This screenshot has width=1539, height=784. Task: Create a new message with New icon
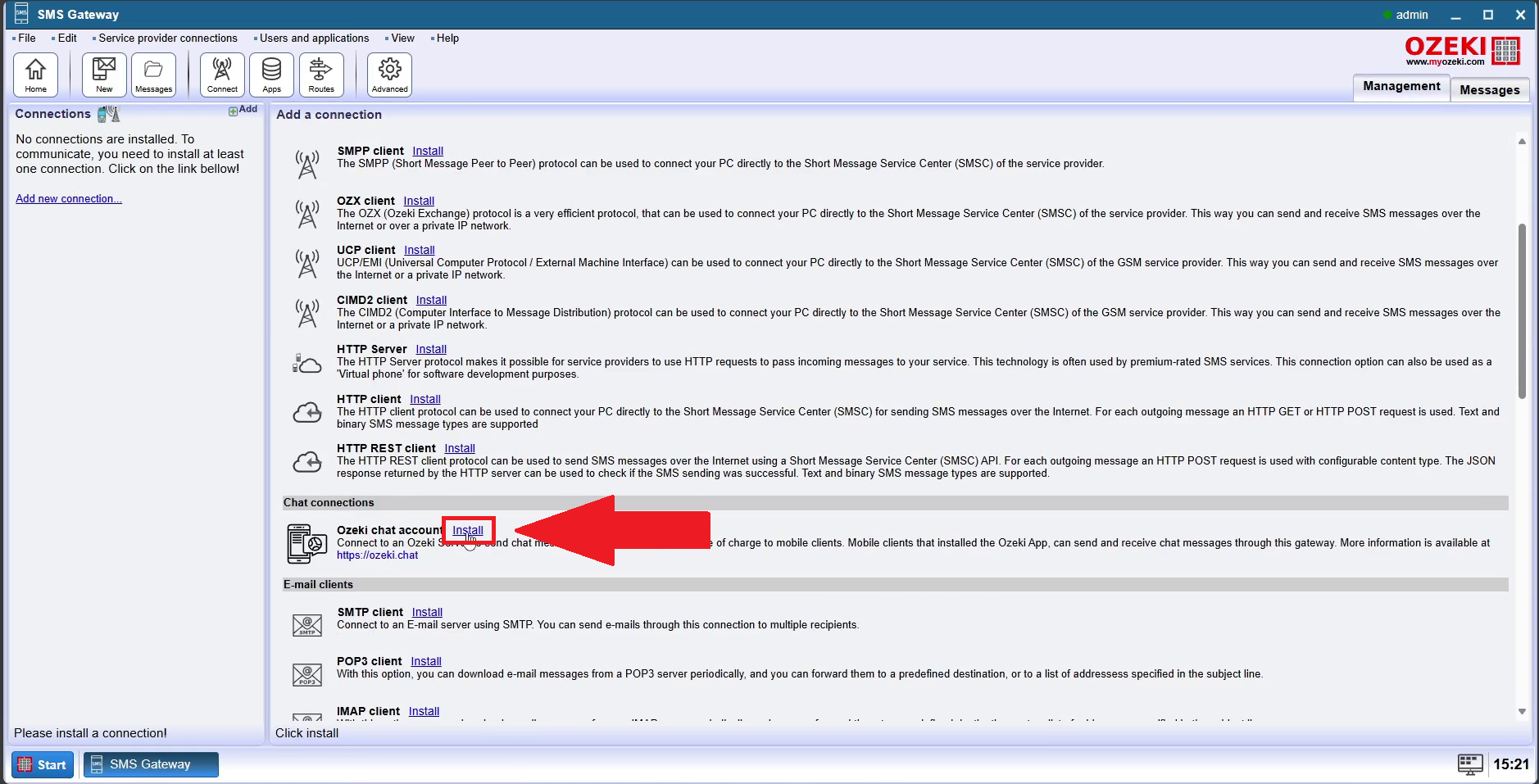(x=104, y=75)
